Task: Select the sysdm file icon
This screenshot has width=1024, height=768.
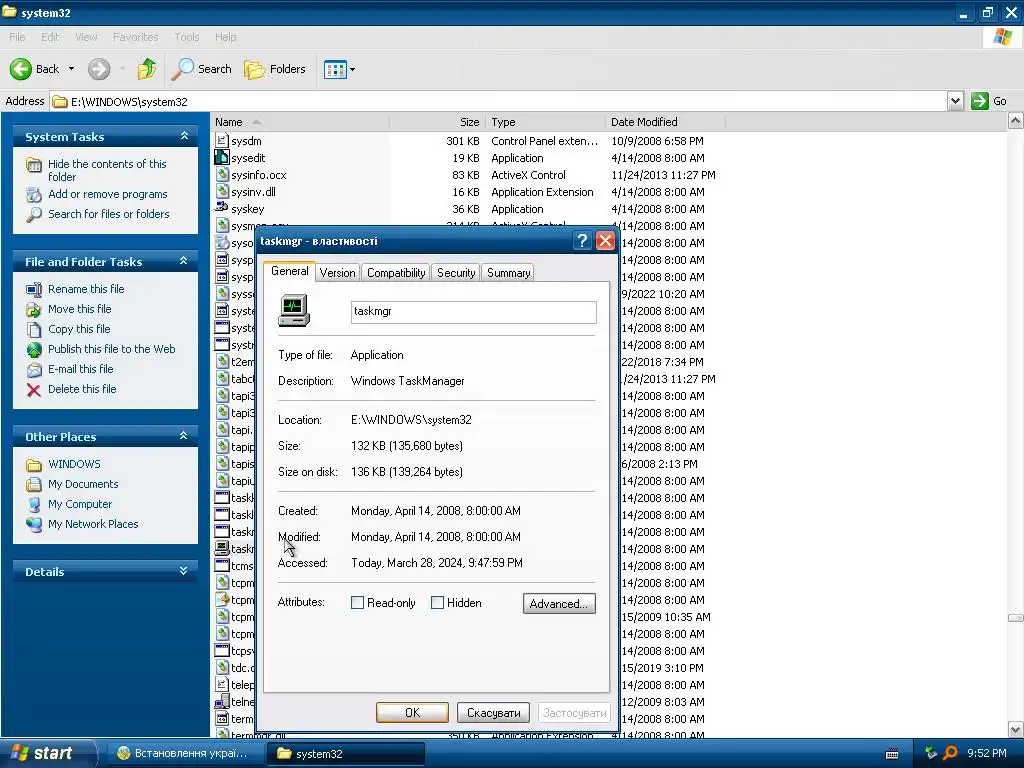Action: (222, 140)
